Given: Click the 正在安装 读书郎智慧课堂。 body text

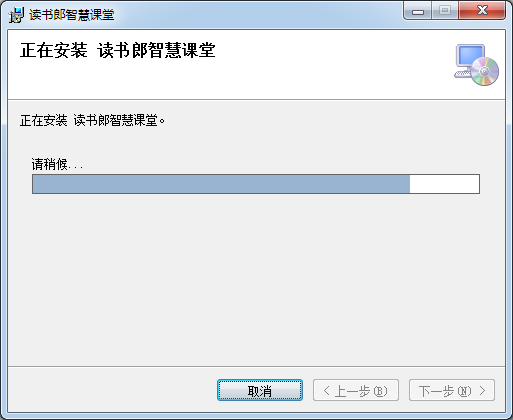Looking at the screenshot, I should click(x=92, y=120).
